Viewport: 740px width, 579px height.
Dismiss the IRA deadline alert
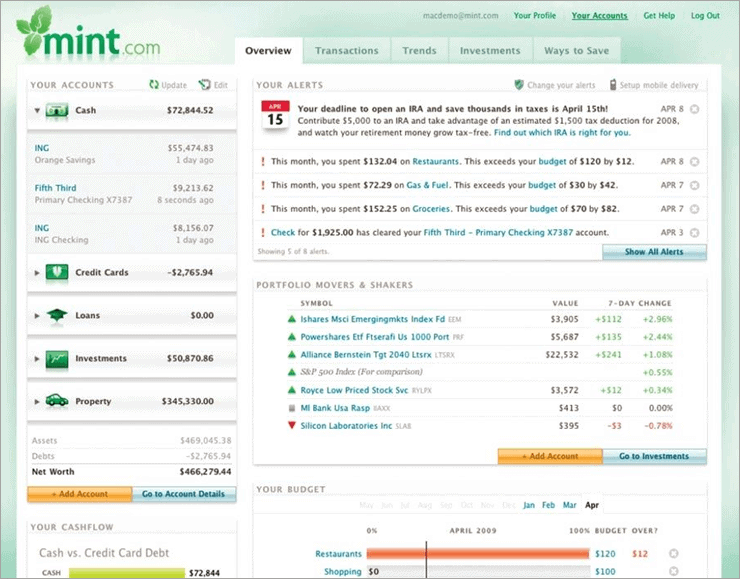[x=694, y=109]
